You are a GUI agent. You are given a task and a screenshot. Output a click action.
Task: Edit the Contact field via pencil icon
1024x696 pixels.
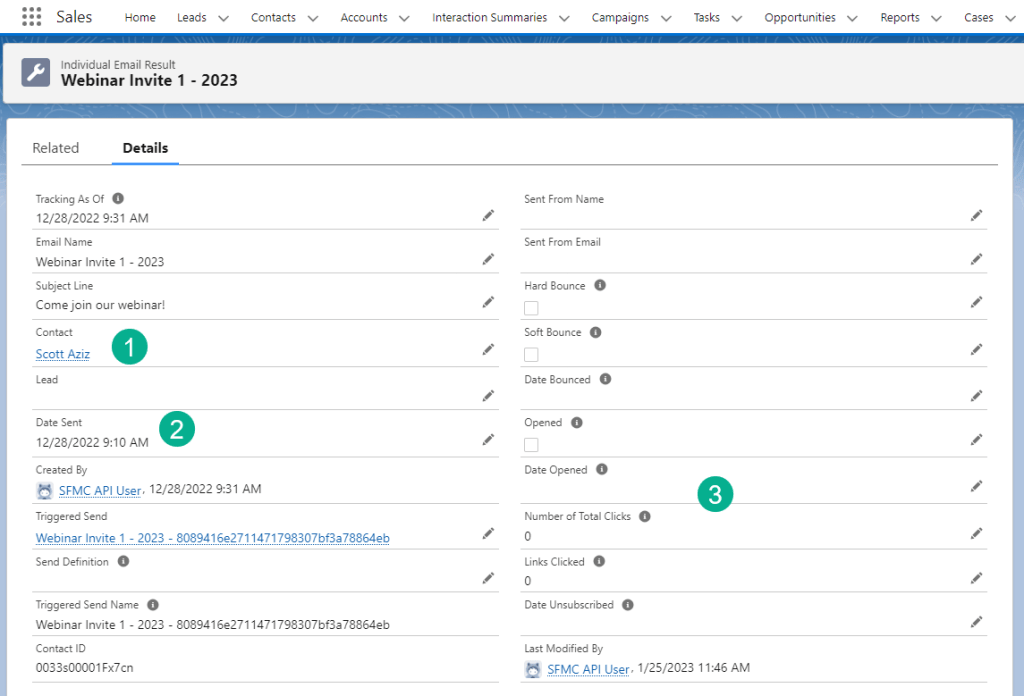488,348
